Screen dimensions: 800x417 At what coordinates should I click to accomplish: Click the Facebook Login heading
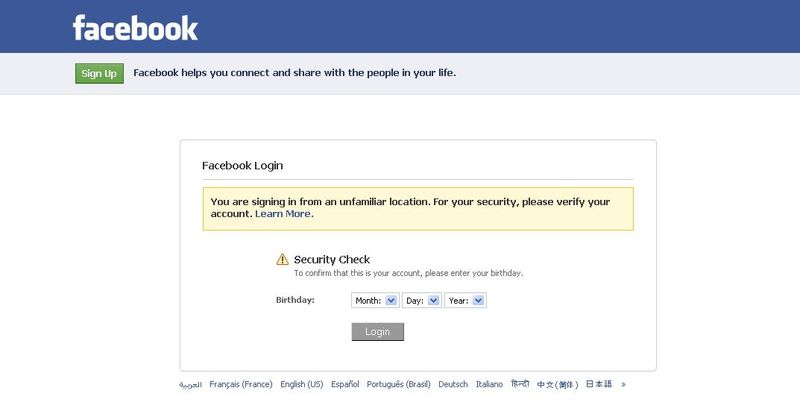[x=242, y=165]
